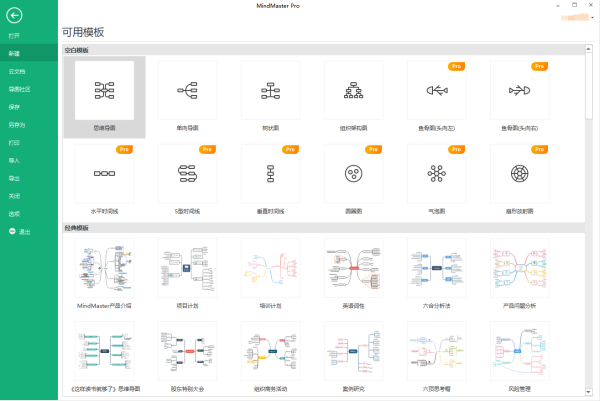This screenshot has height=401, width=600.
Task: Open the 组织商务活动 template thumbnail
Action: (x=271, y=351)
